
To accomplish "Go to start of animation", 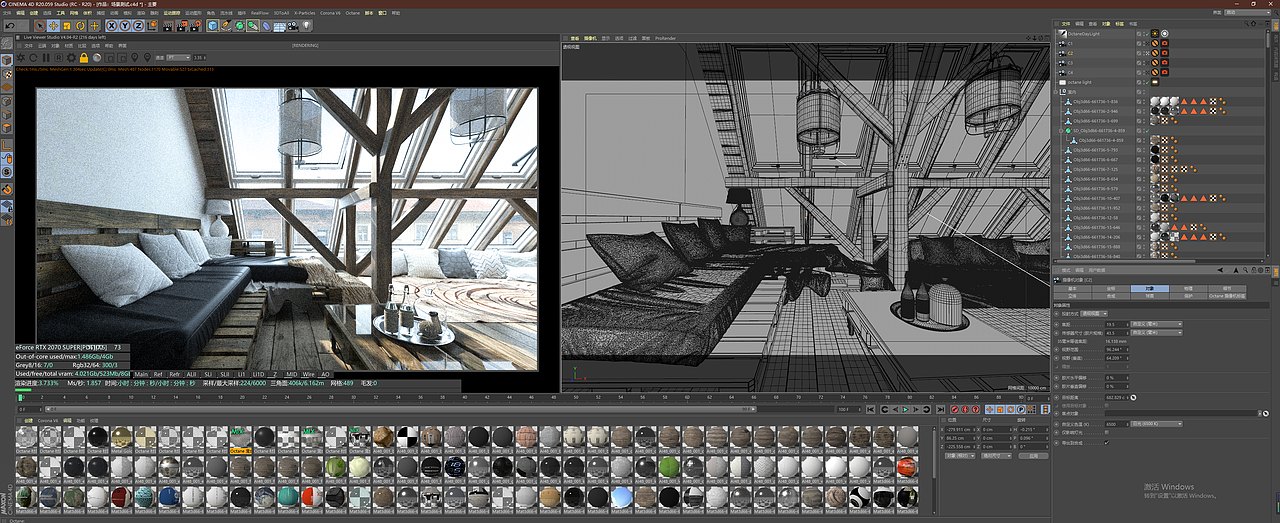I will 871,410.
